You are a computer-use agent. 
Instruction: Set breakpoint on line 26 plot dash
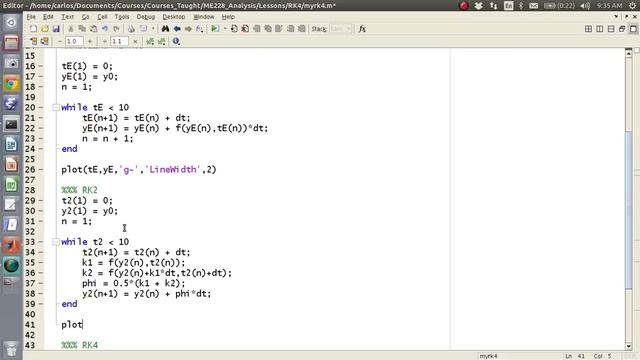tap(41, 169)
